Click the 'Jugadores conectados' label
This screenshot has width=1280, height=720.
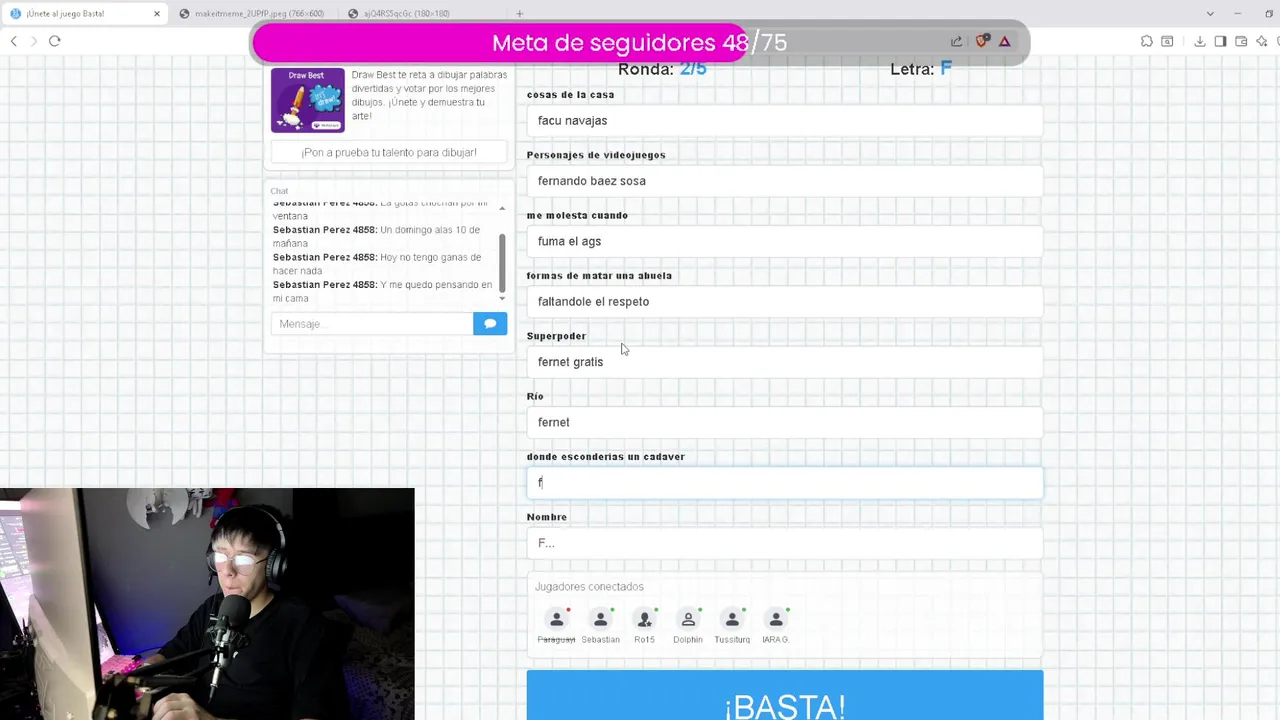click(x=589, y=587)
